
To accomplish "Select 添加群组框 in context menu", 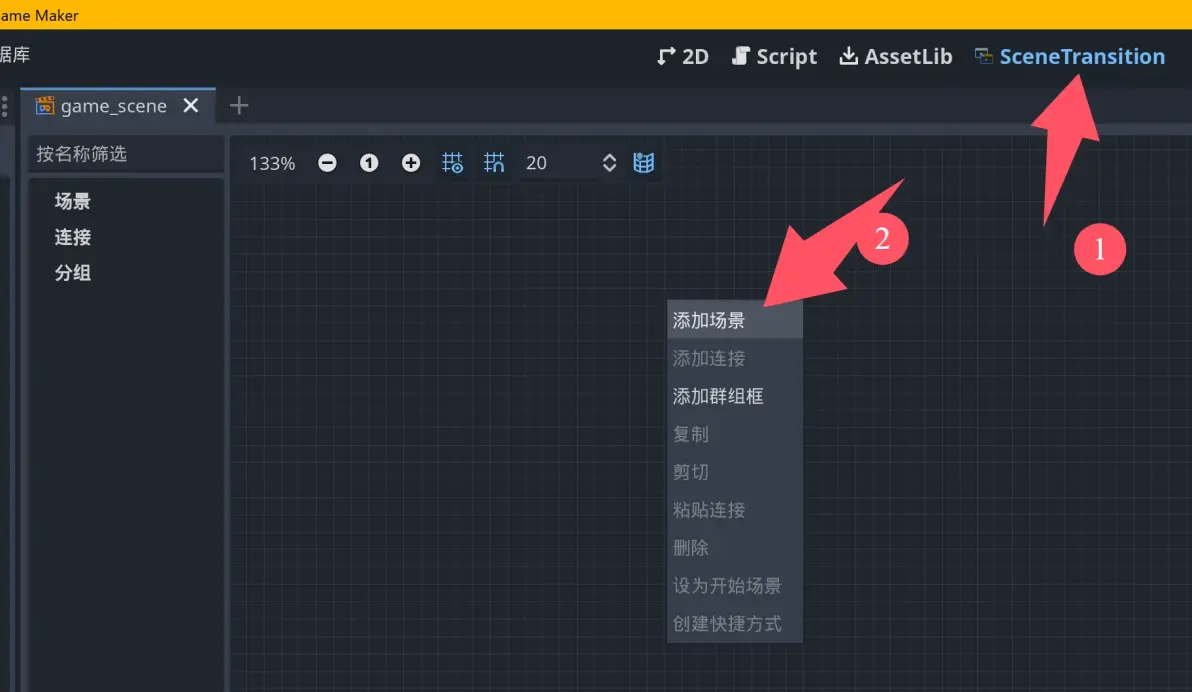I will 718,396.
